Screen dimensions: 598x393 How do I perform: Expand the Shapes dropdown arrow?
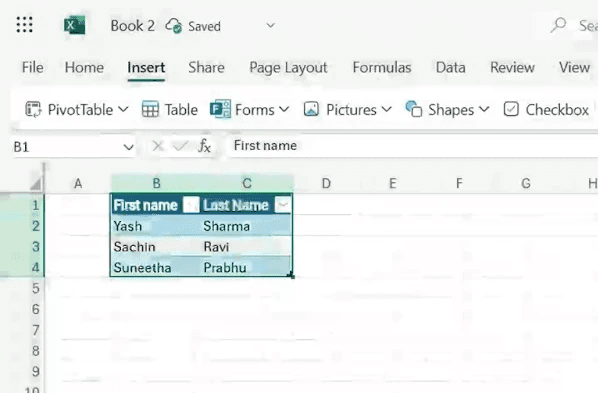[484, 110]
